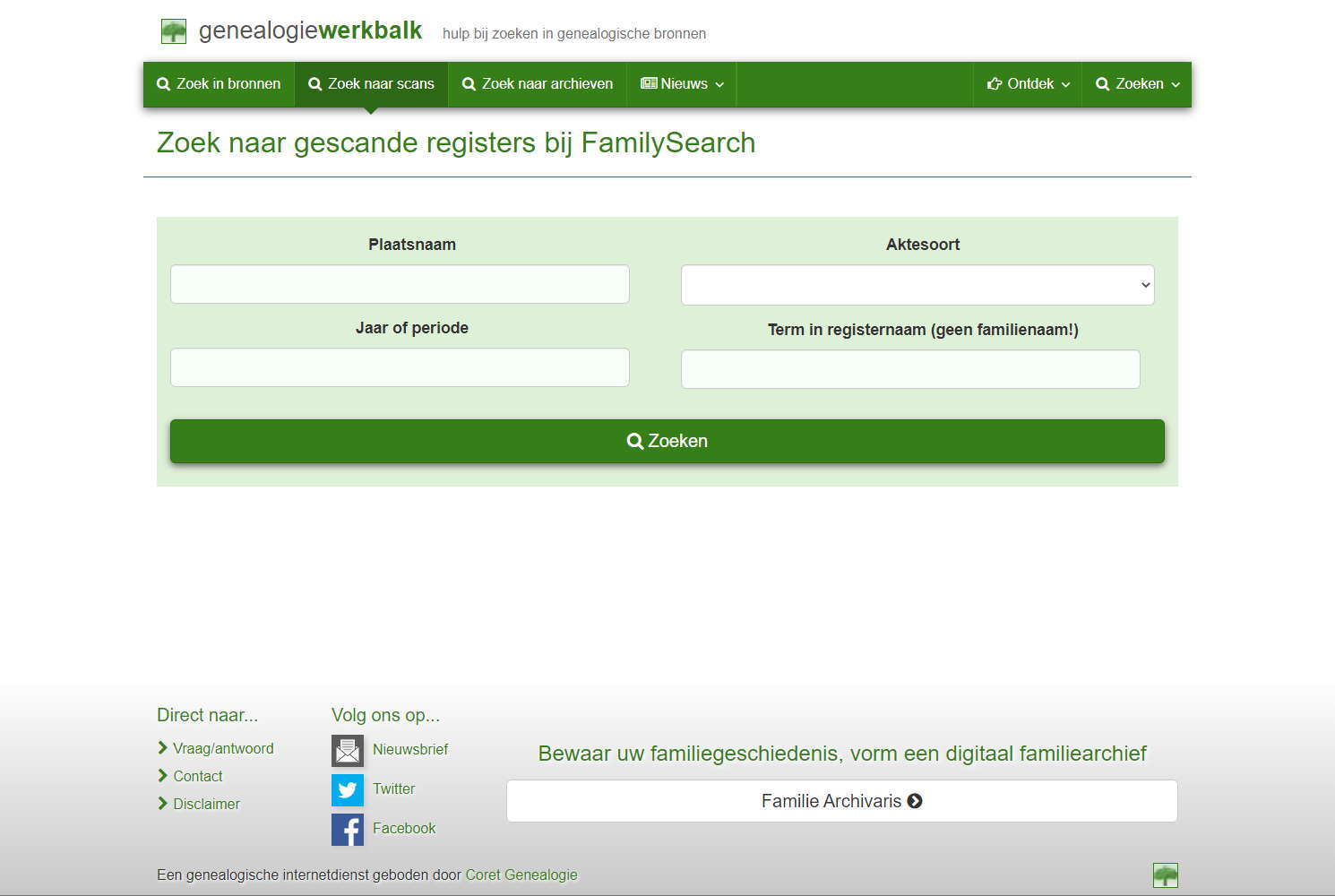The height and width of the screenshot is (896, 1335).
Task: Open the Nieuwsbrief text link
Action: pos(410,750)
